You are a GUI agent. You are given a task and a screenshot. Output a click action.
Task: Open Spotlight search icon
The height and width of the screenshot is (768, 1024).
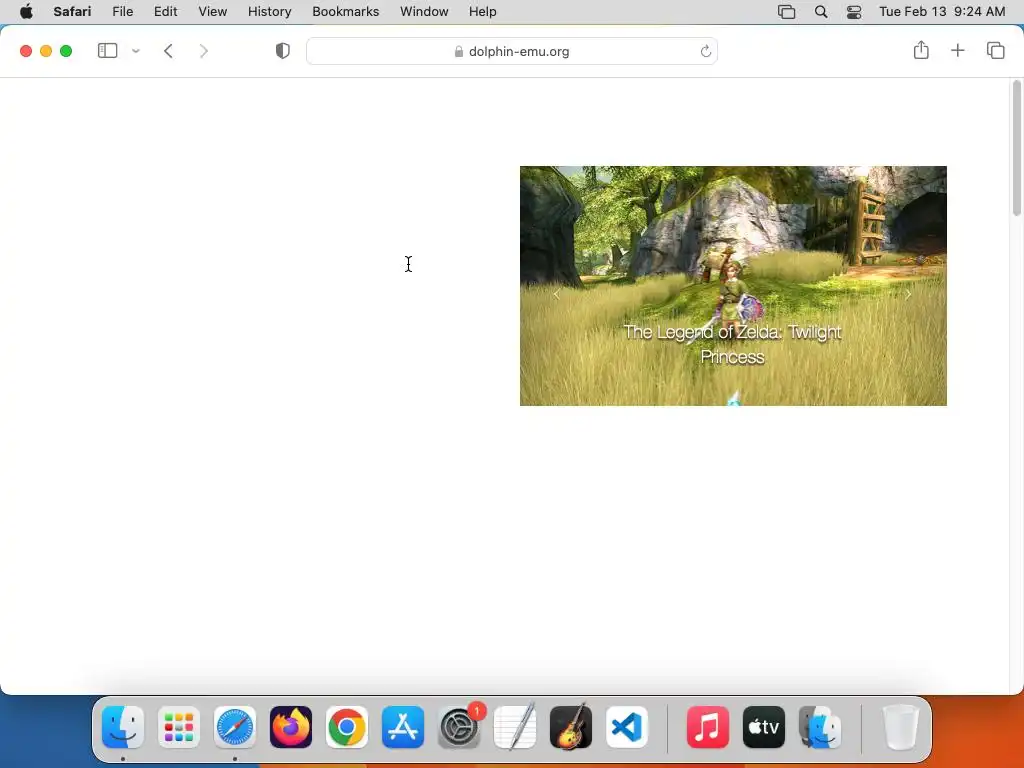pyautogui.click(x=821, y=12)
